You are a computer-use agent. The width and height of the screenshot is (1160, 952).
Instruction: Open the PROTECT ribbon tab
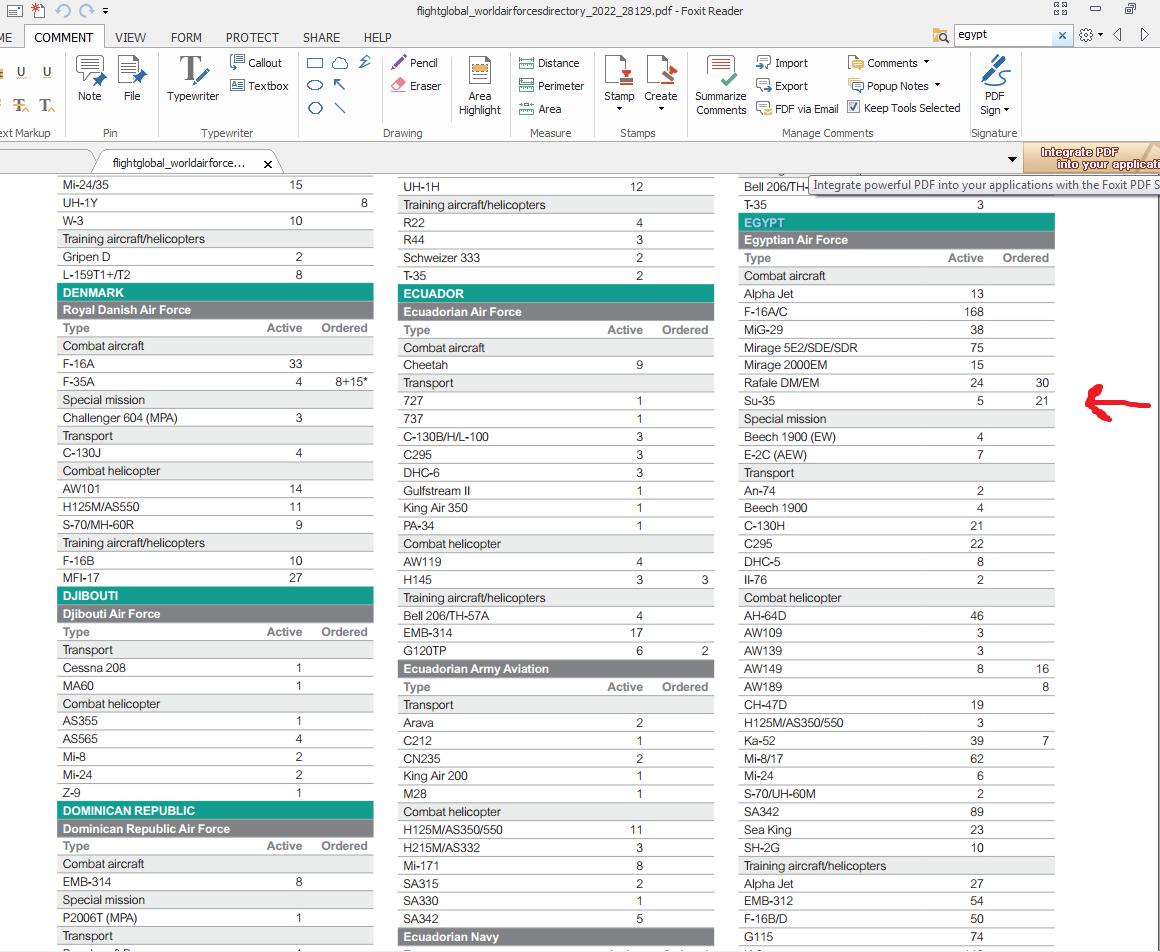(252, 38)
